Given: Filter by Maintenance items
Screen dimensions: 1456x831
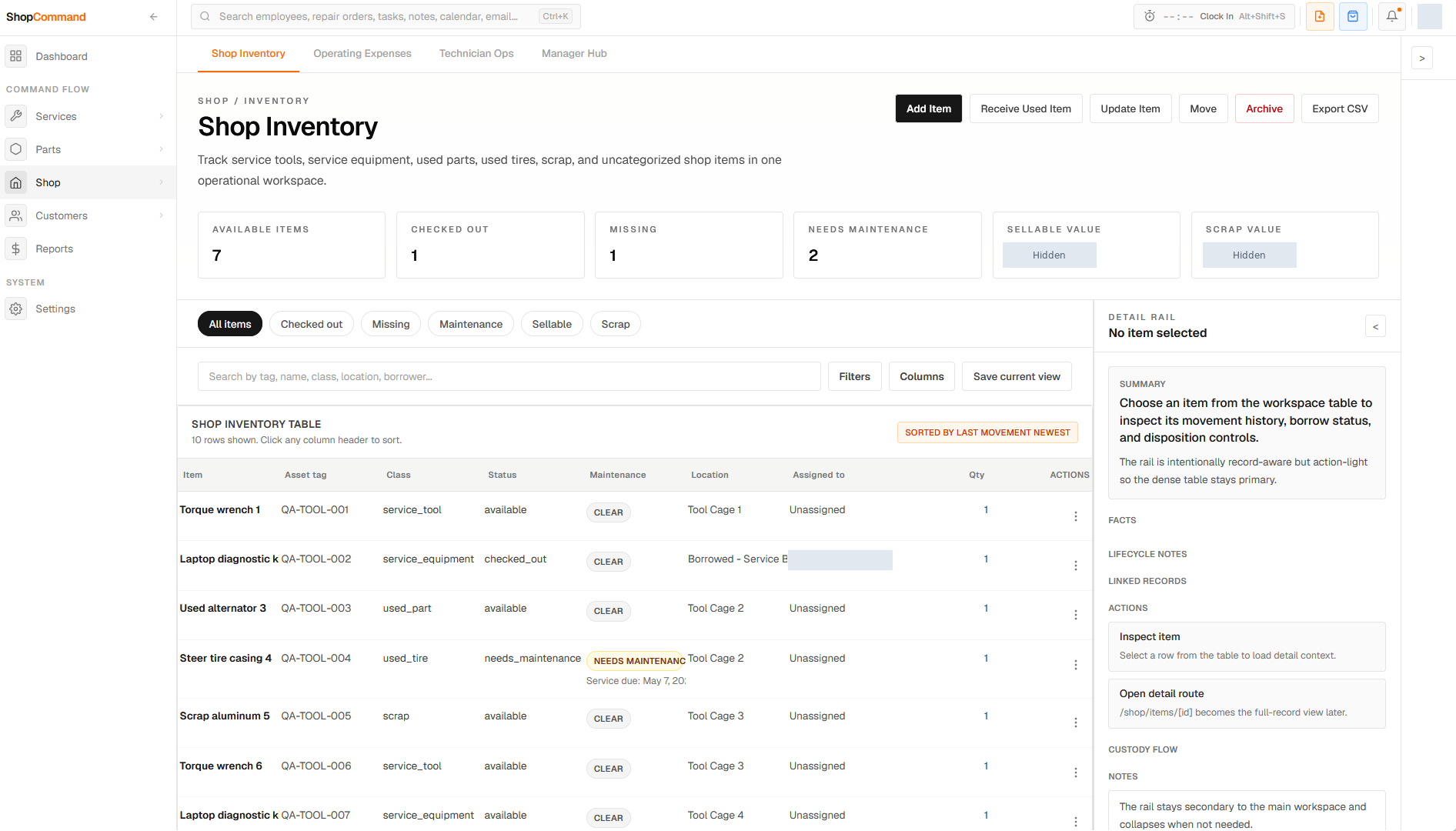Looking at the screenshot, I should click(471, 324).
